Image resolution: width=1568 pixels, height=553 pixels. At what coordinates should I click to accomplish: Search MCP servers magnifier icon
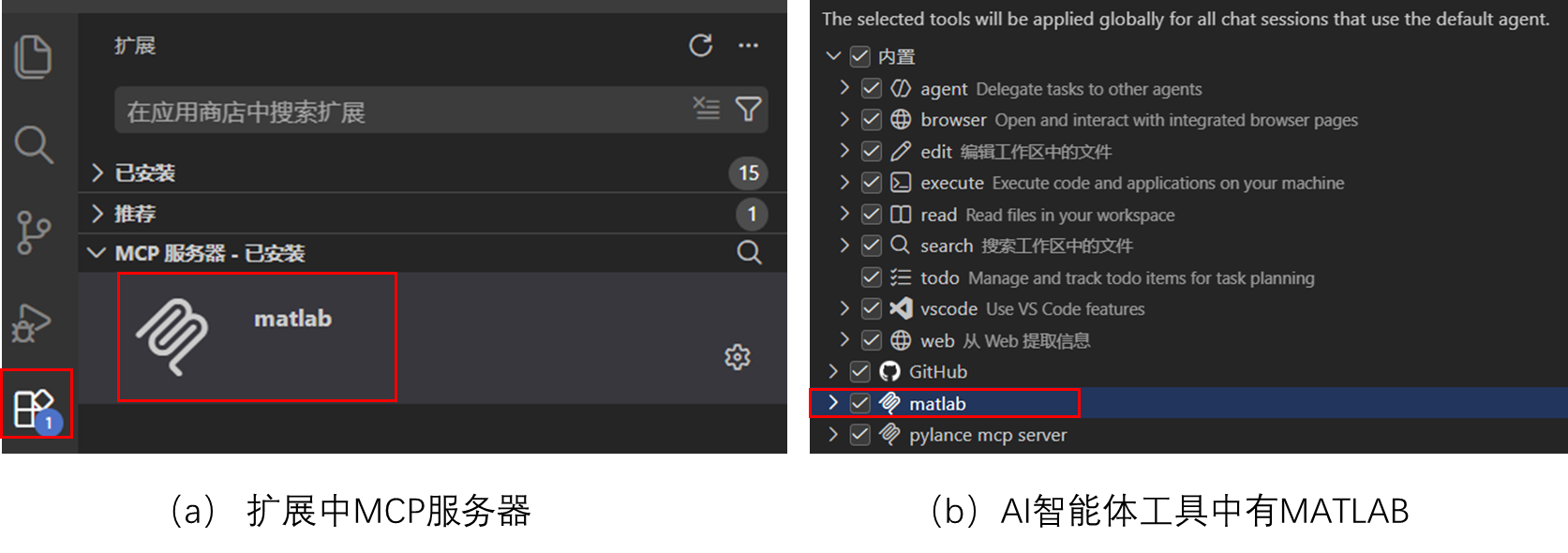pos(749,252)
